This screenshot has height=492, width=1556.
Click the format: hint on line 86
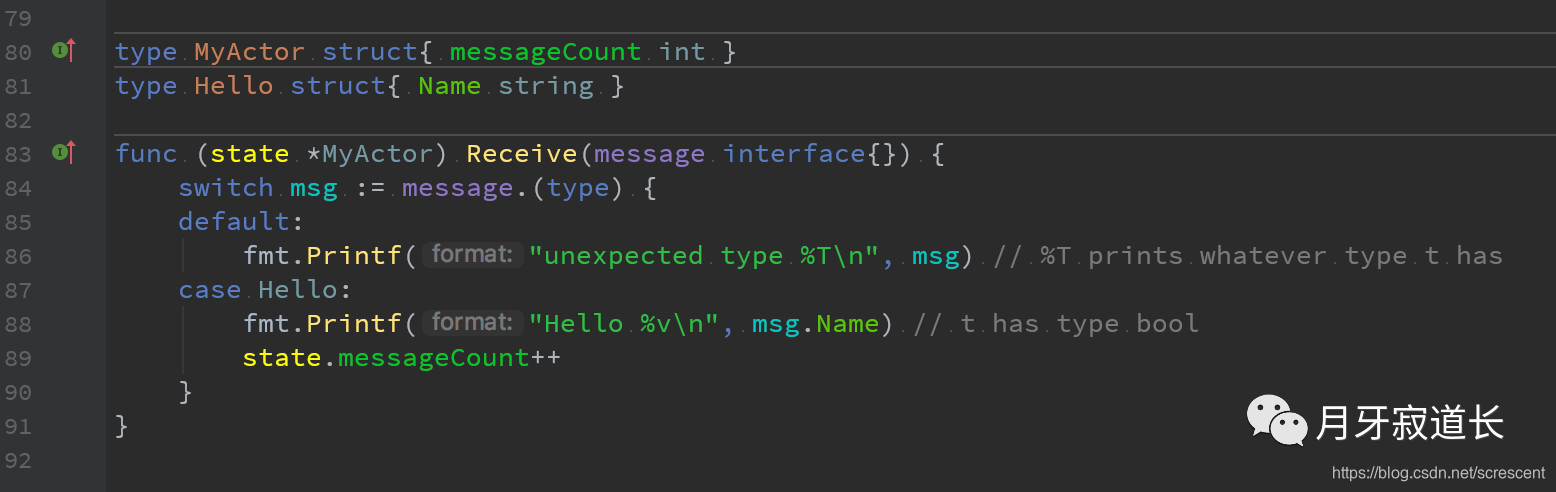473,255
